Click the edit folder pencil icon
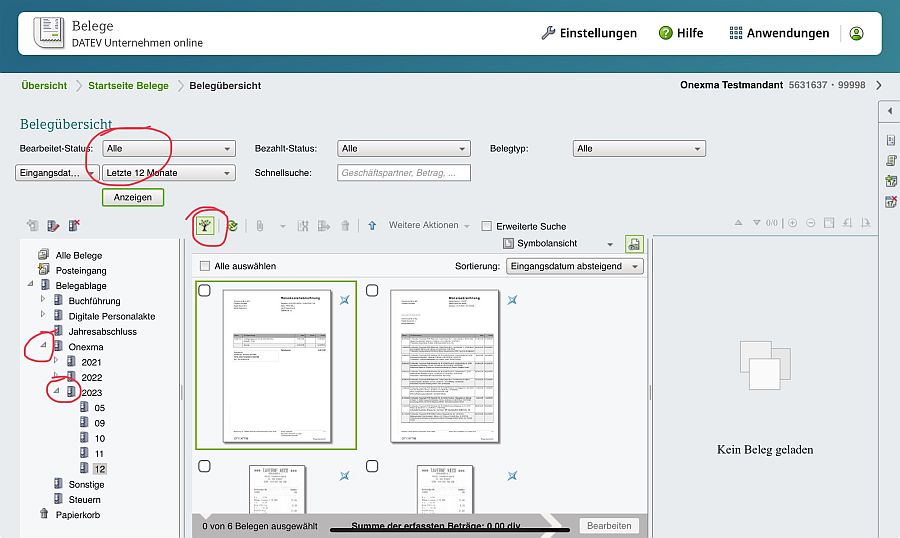The image size is (900, 538). tap(53, 226)
